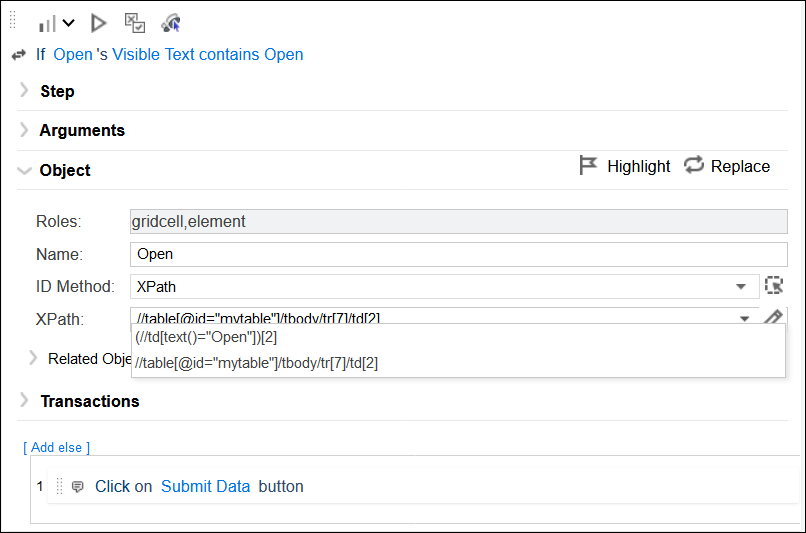This screenshot has height=533, width=806.
Task: Choose the //table[@id="mytable"] XPath option in list
Action: 256,363
